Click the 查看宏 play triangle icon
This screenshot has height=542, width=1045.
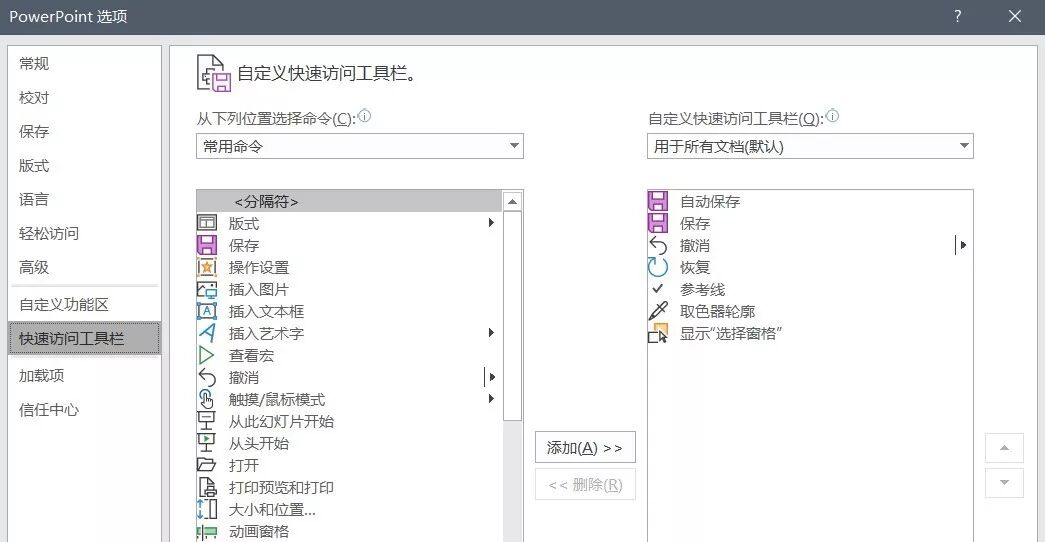[x=207, y=355]
